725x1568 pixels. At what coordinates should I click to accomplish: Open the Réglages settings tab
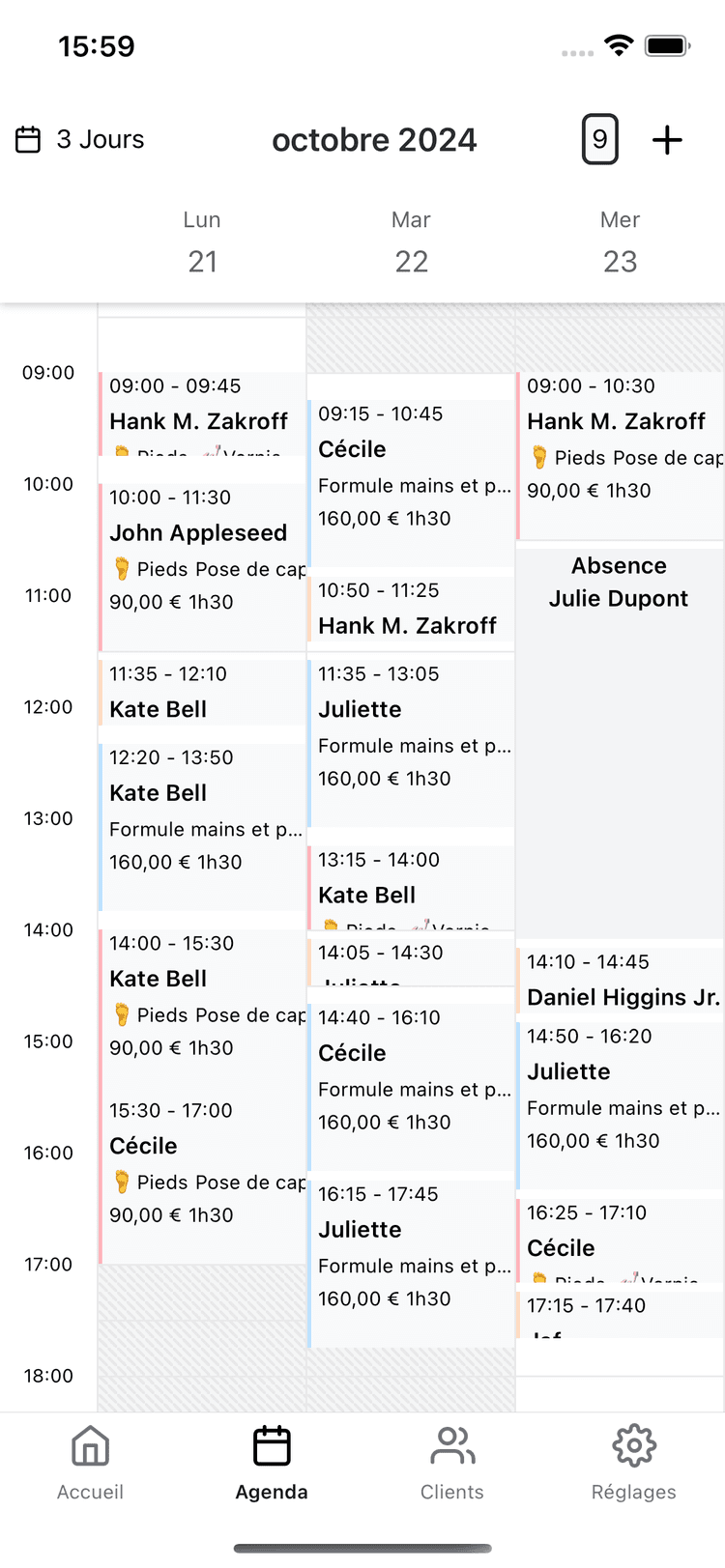633,1463
